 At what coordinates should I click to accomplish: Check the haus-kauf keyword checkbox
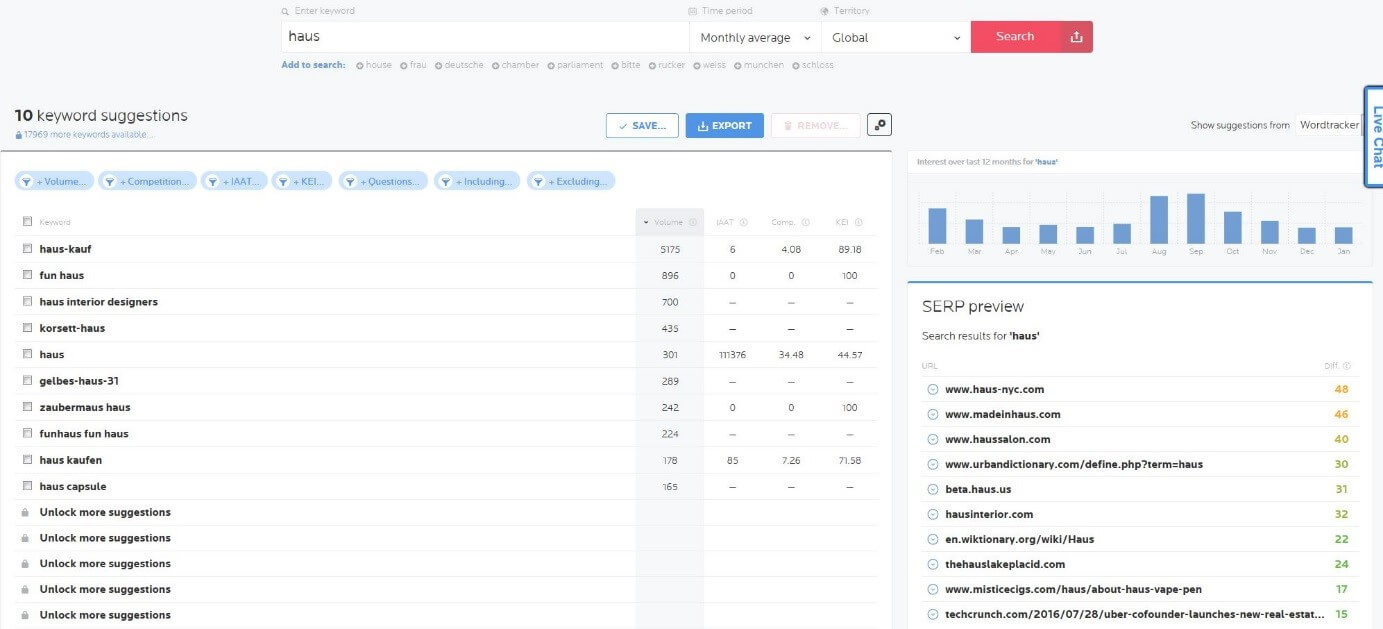(x=27, y=248)
